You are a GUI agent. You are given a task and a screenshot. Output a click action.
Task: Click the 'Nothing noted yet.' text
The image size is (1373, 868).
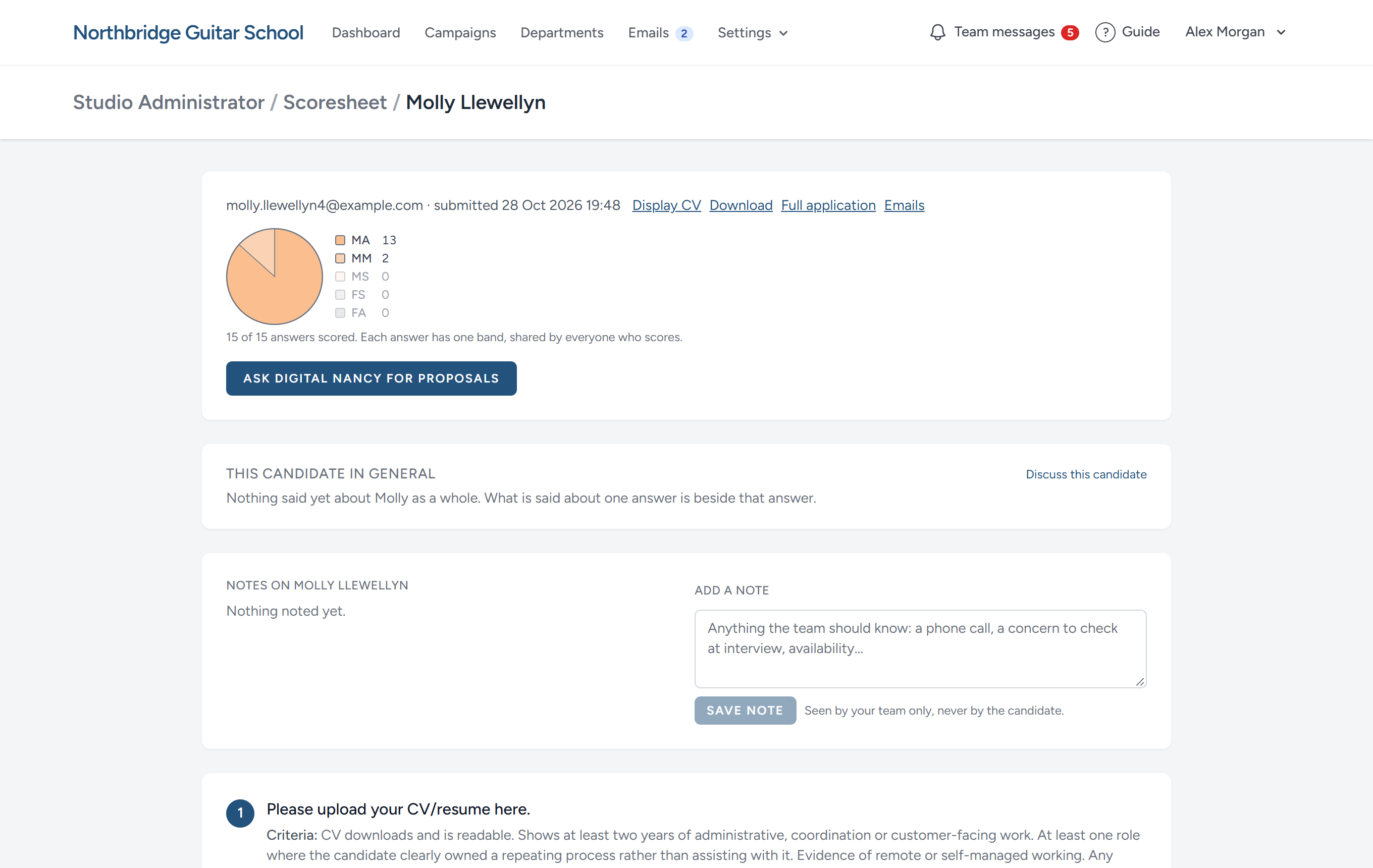pyautogui.click(x=286, y=611)
